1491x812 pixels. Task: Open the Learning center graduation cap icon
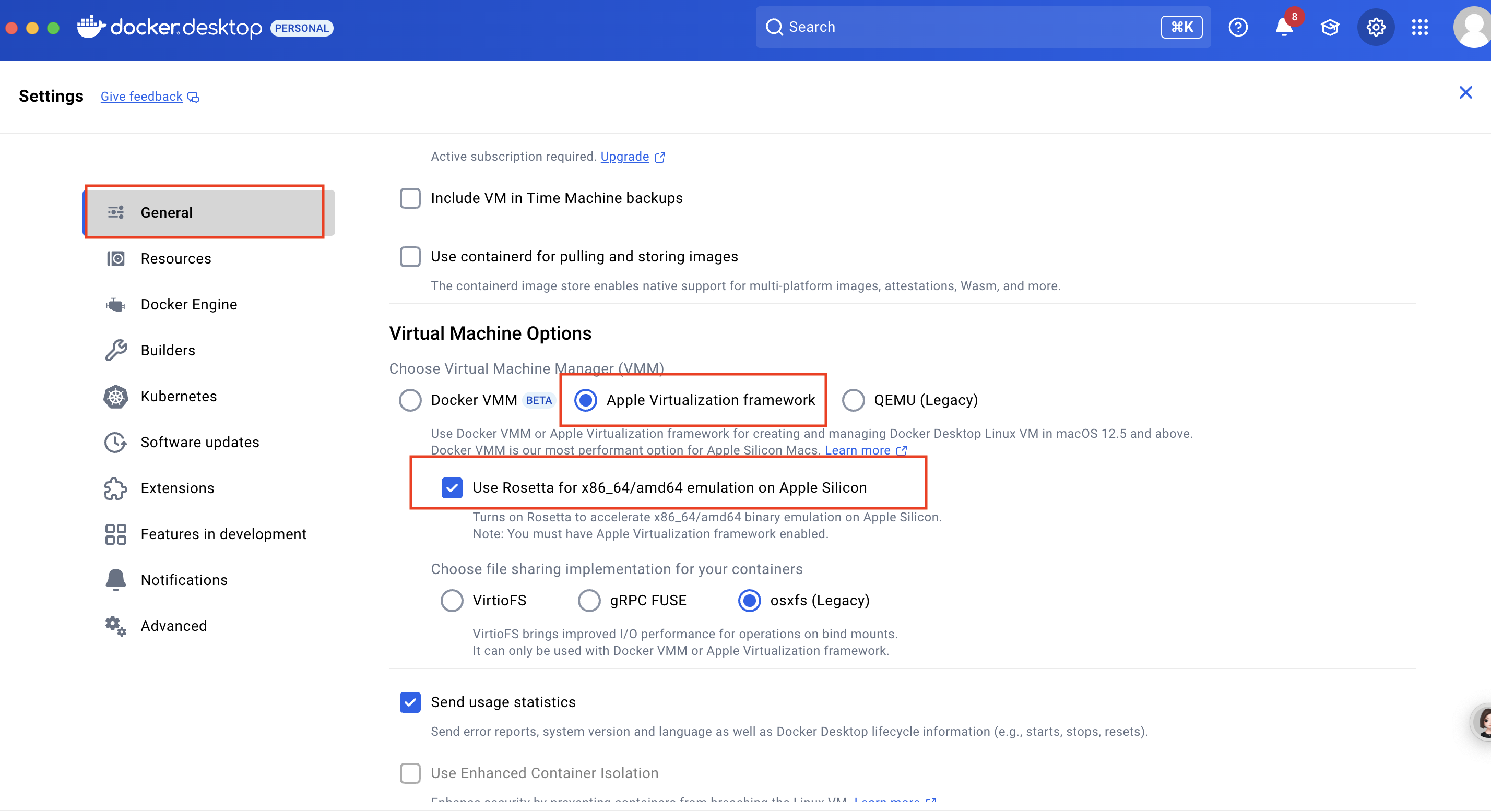tap(1330, 27)
